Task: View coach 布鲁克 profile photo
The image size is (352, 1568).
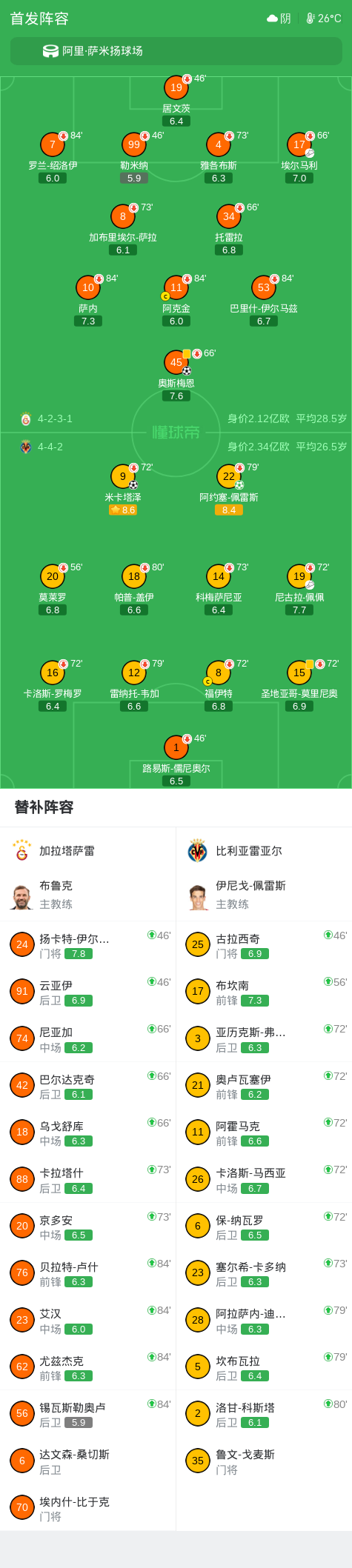Action: pos(22,897)
